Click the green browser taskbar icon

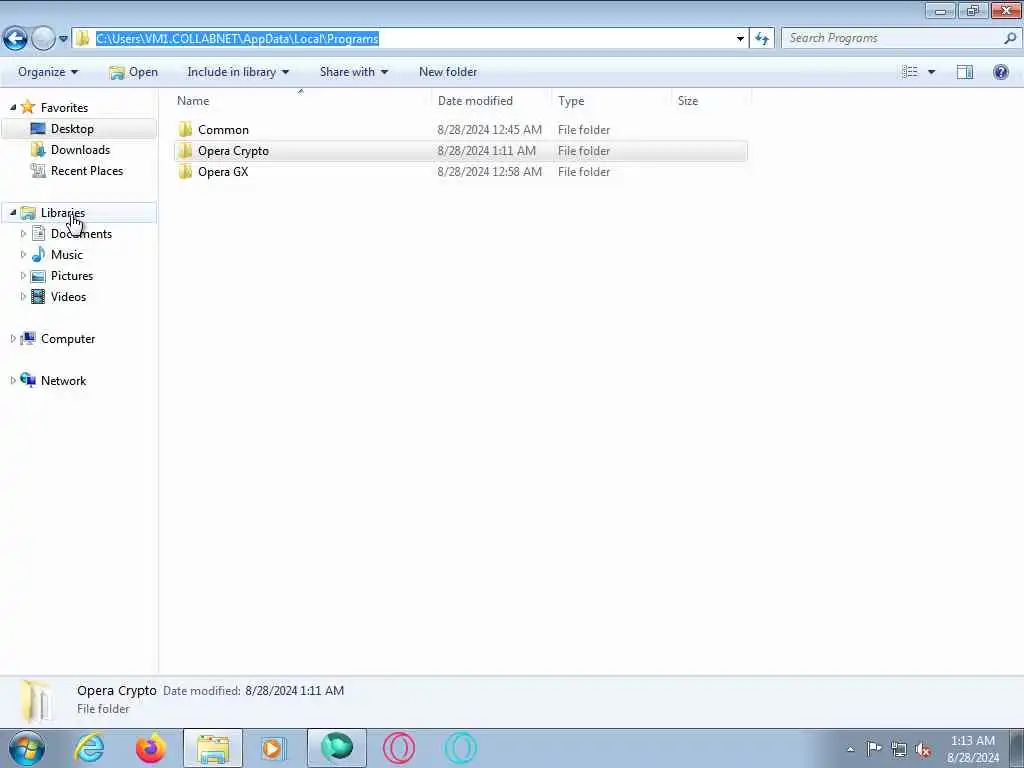pos(336,748)
